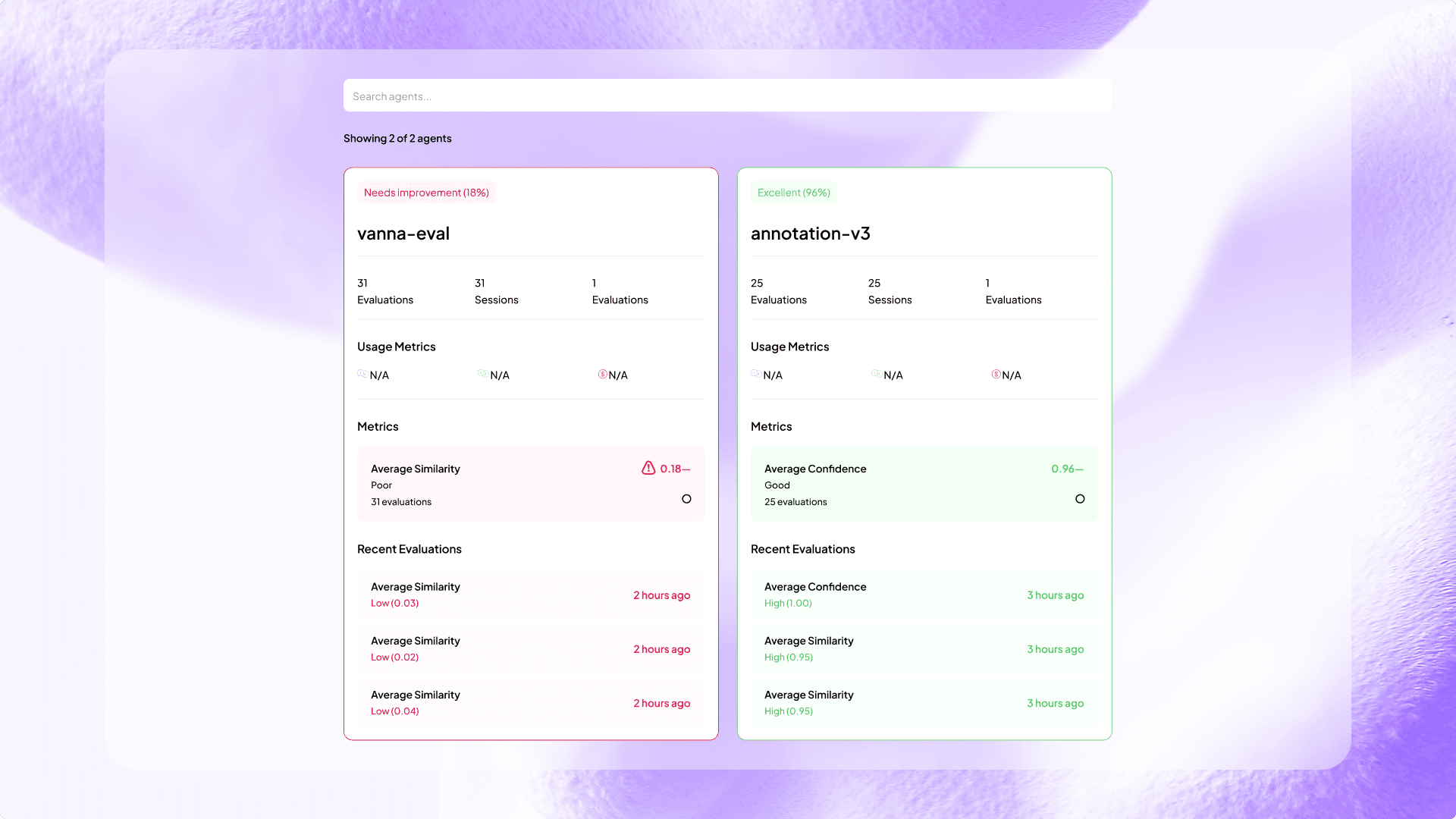Click the pink dollar cost icon in vanna-eval
Screen dimensions: 1456x819
pyautogui.click(x=602, y=374)
